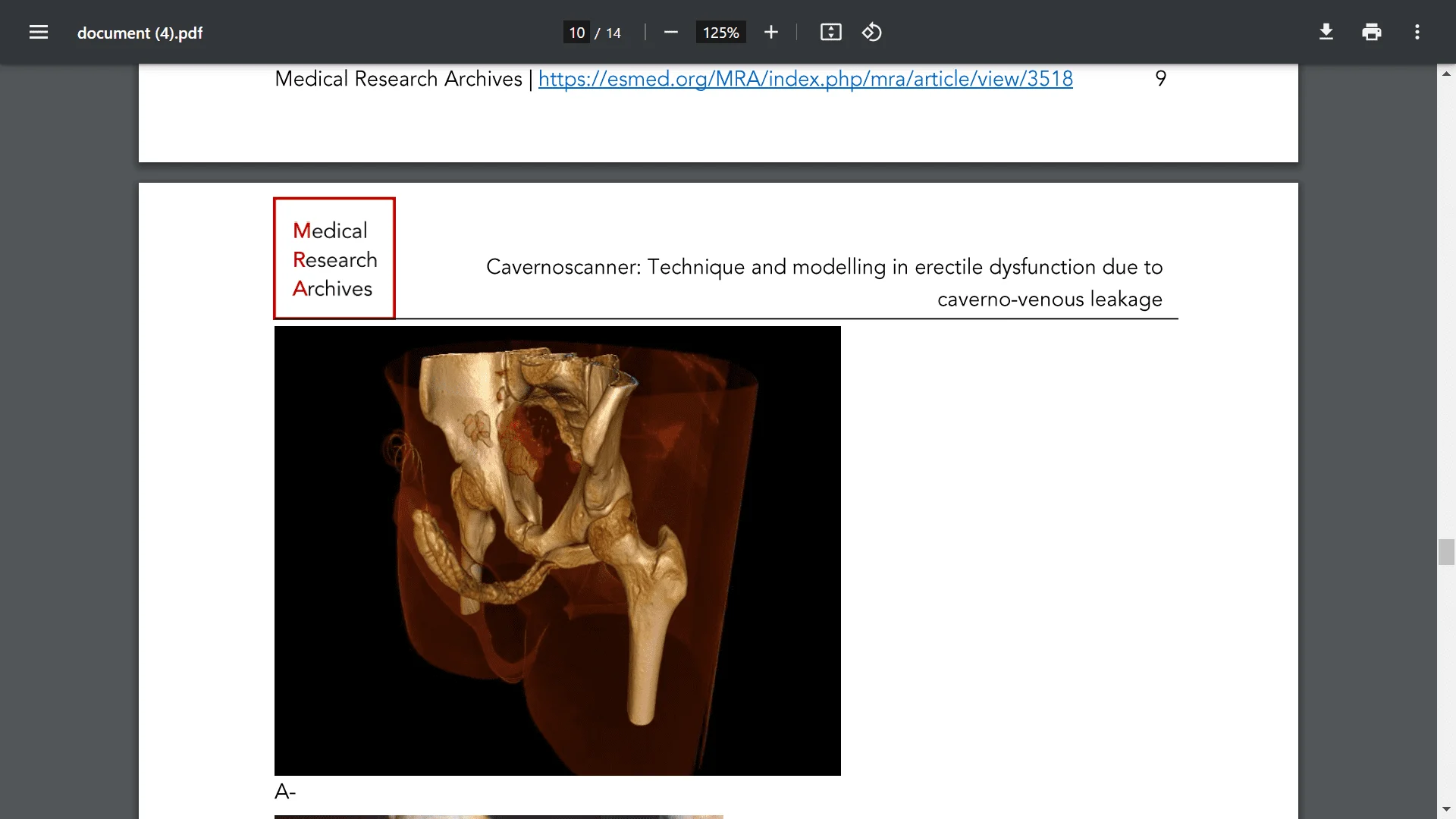Print the document
Screen dimensions: 1456x819
(x=1372, y=32)
